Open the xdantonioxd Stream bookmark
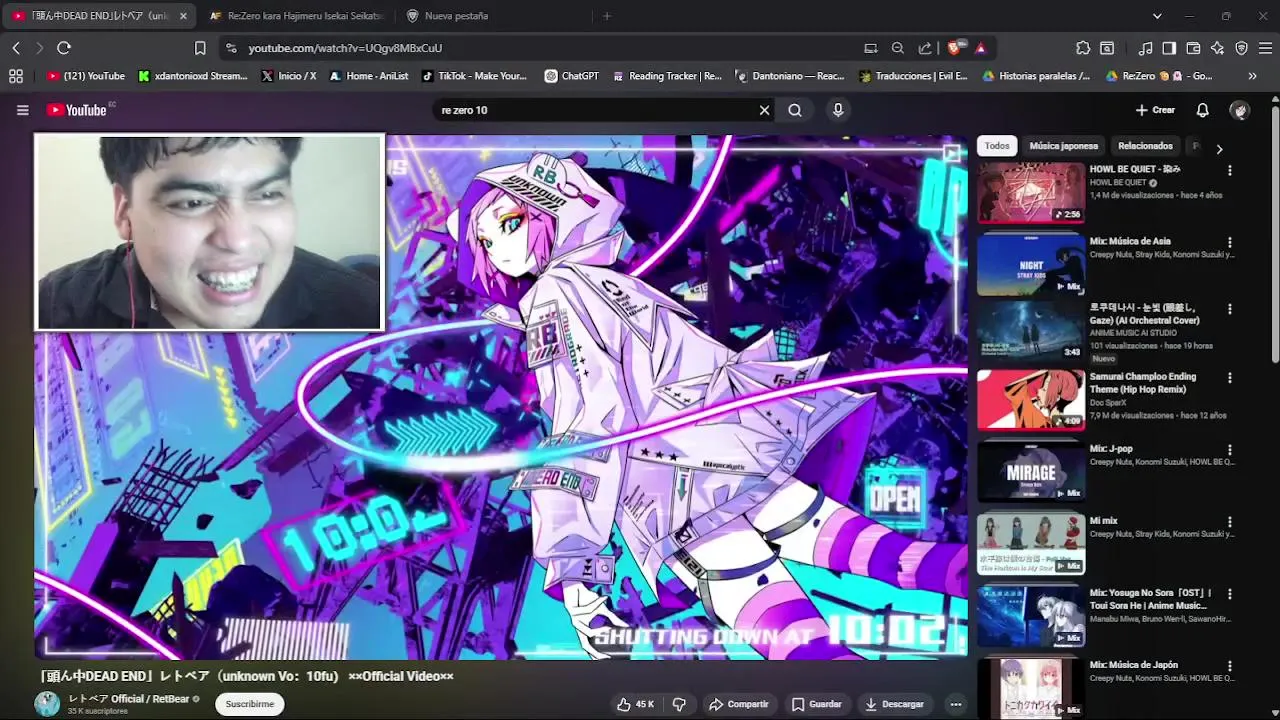The image size is (1280, 720). click(193, 76)
